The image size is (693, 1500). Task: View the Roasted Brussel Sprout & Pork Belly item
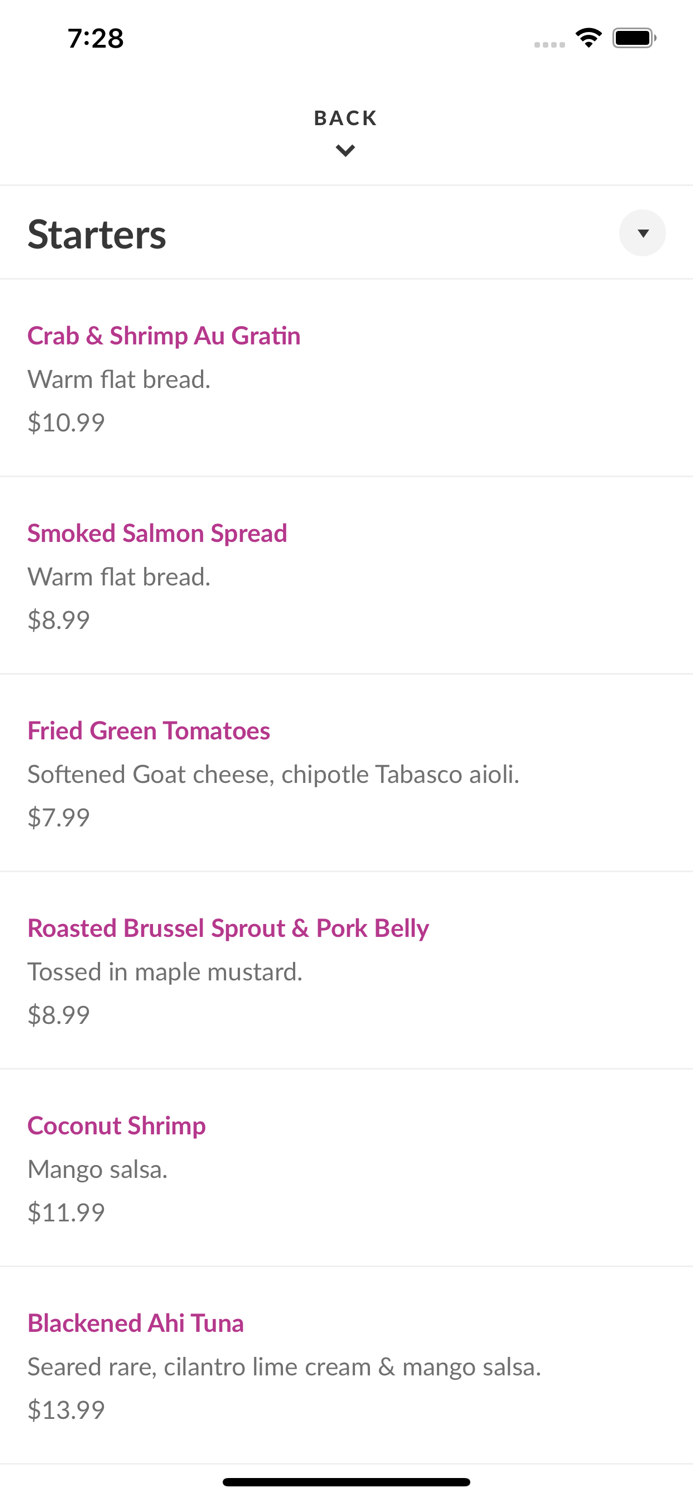point(227,928)
